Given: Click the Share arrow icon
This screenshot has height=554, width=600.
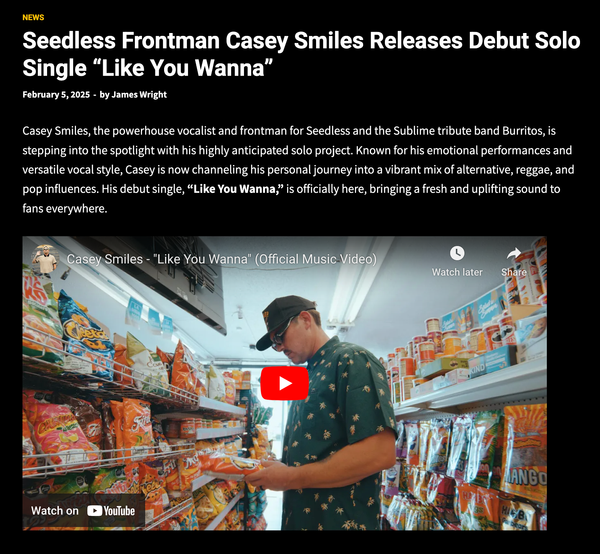Looking at the screenshot, I should point(514,253).
